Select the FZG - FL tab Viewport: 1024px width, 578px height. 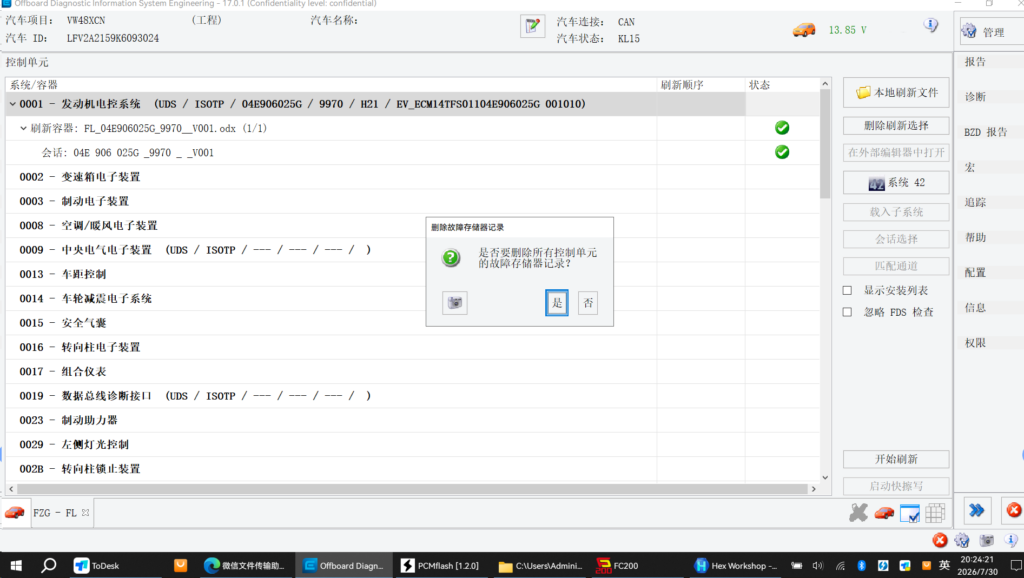coord(54,513)
